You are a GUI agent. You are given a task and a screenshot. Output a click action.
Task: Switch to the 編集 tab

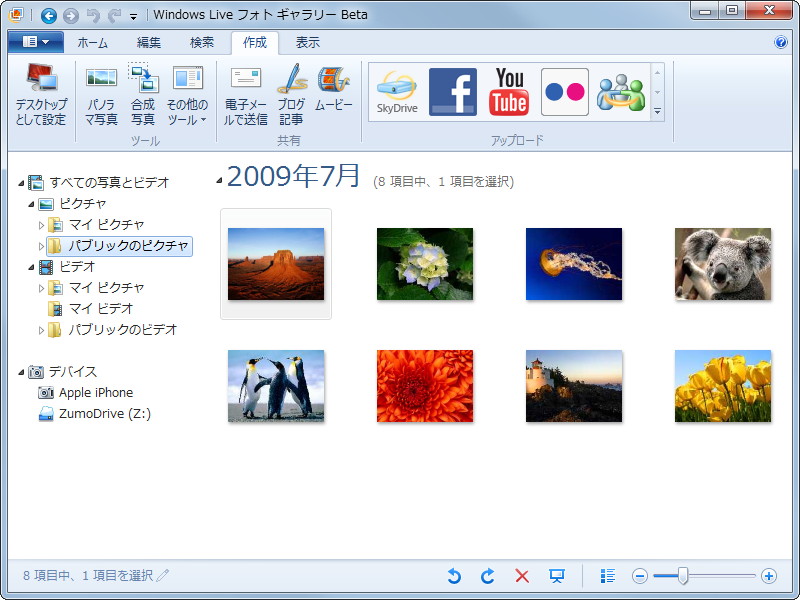click(x=148, y=43)
